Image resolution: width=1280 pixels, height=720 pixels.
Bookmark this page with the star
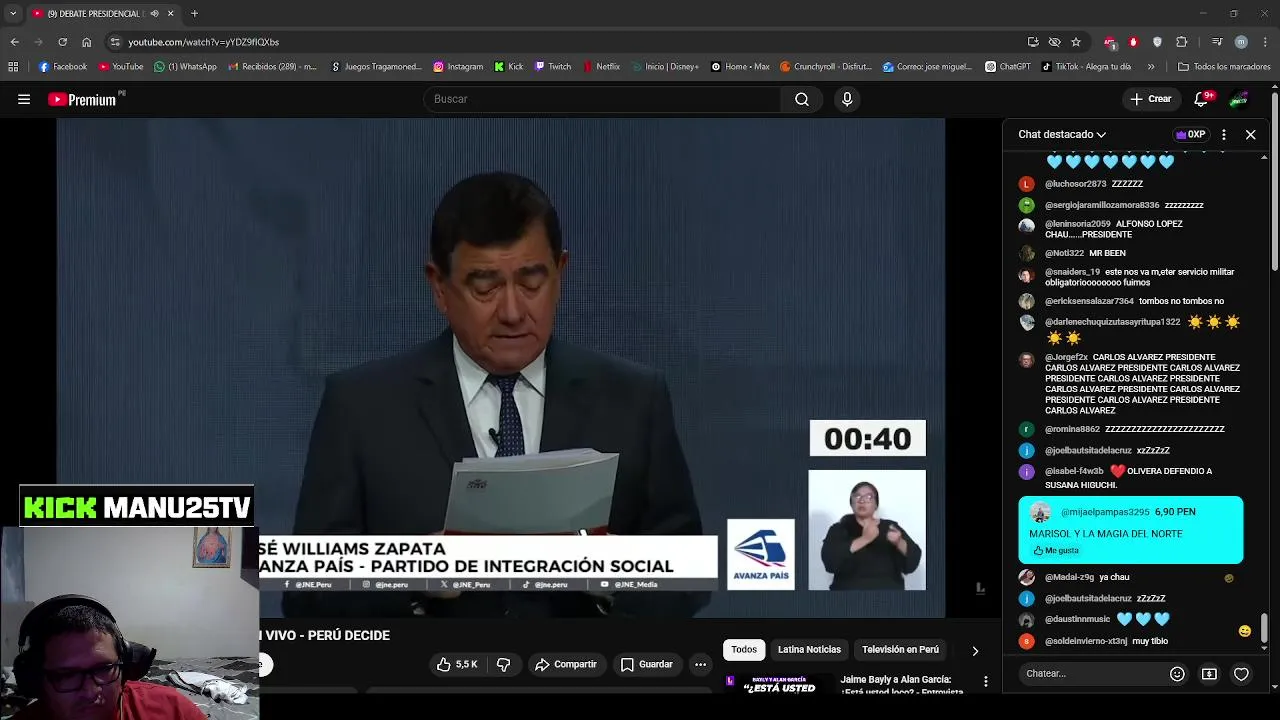1076,42
